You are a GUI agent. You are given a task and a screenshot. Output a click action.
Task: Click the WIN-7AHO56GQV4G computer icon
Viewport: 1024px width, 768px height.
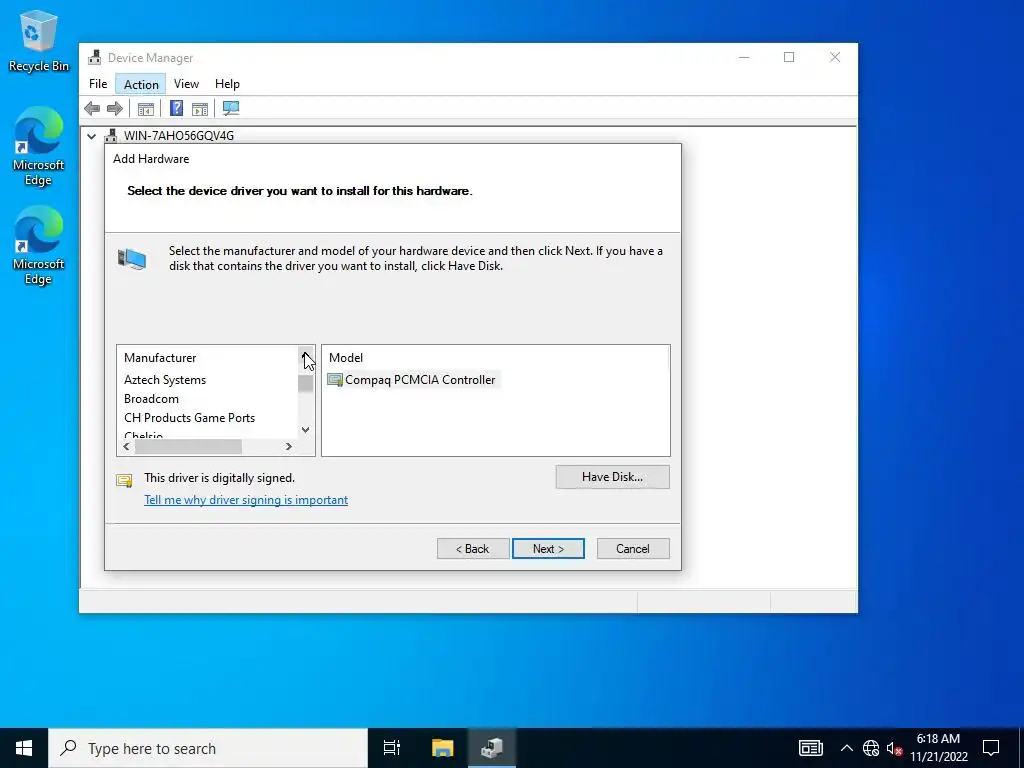[x=111, y=136]
